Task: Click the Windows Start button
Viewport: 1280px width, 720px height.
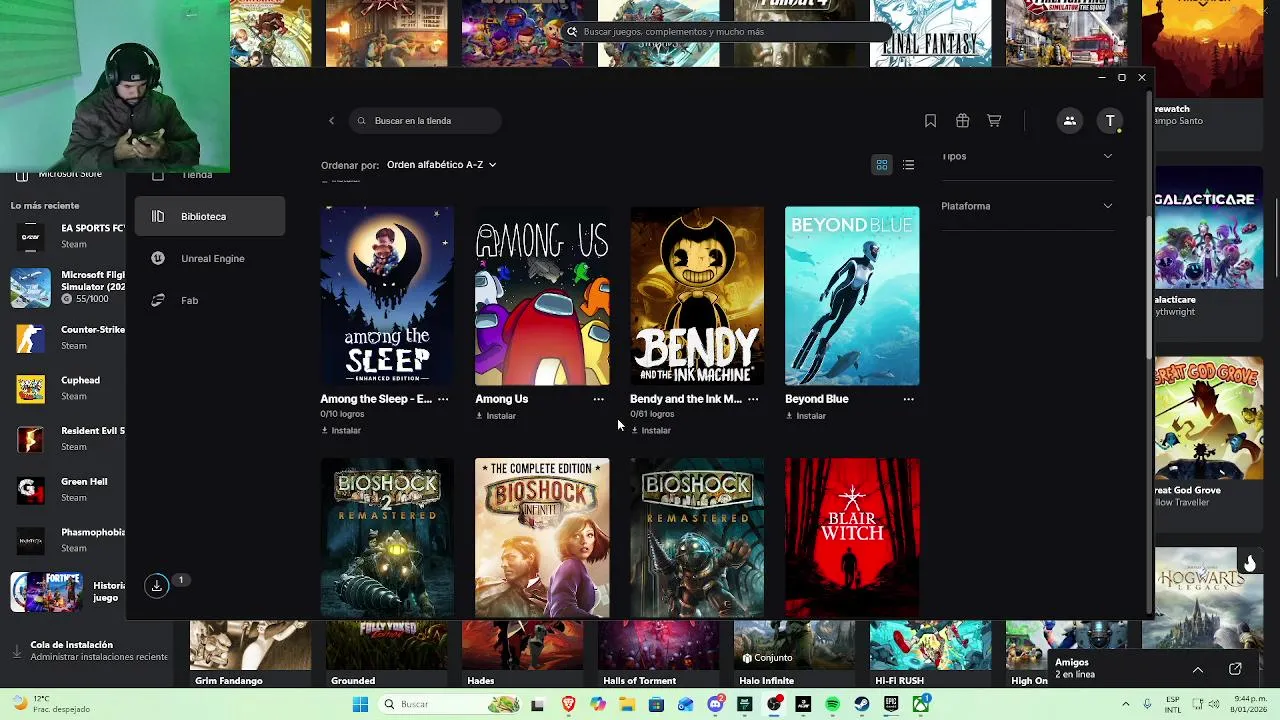Action: (360, 705)
